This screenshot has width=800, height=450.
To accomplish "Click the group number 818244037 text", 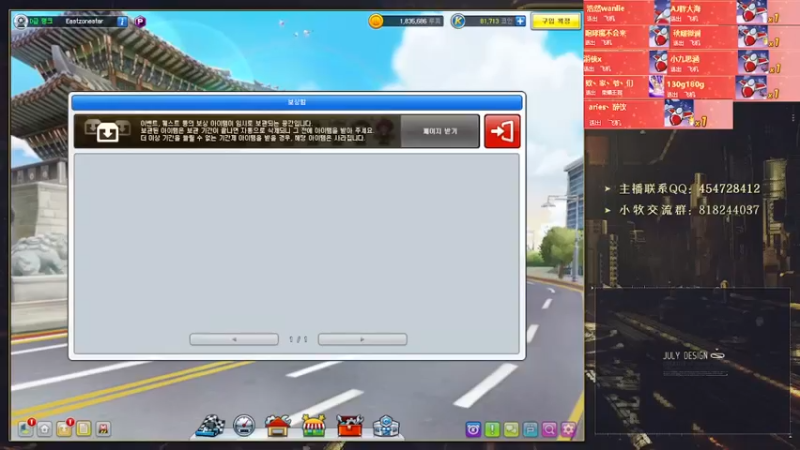I will click(729, 210).
